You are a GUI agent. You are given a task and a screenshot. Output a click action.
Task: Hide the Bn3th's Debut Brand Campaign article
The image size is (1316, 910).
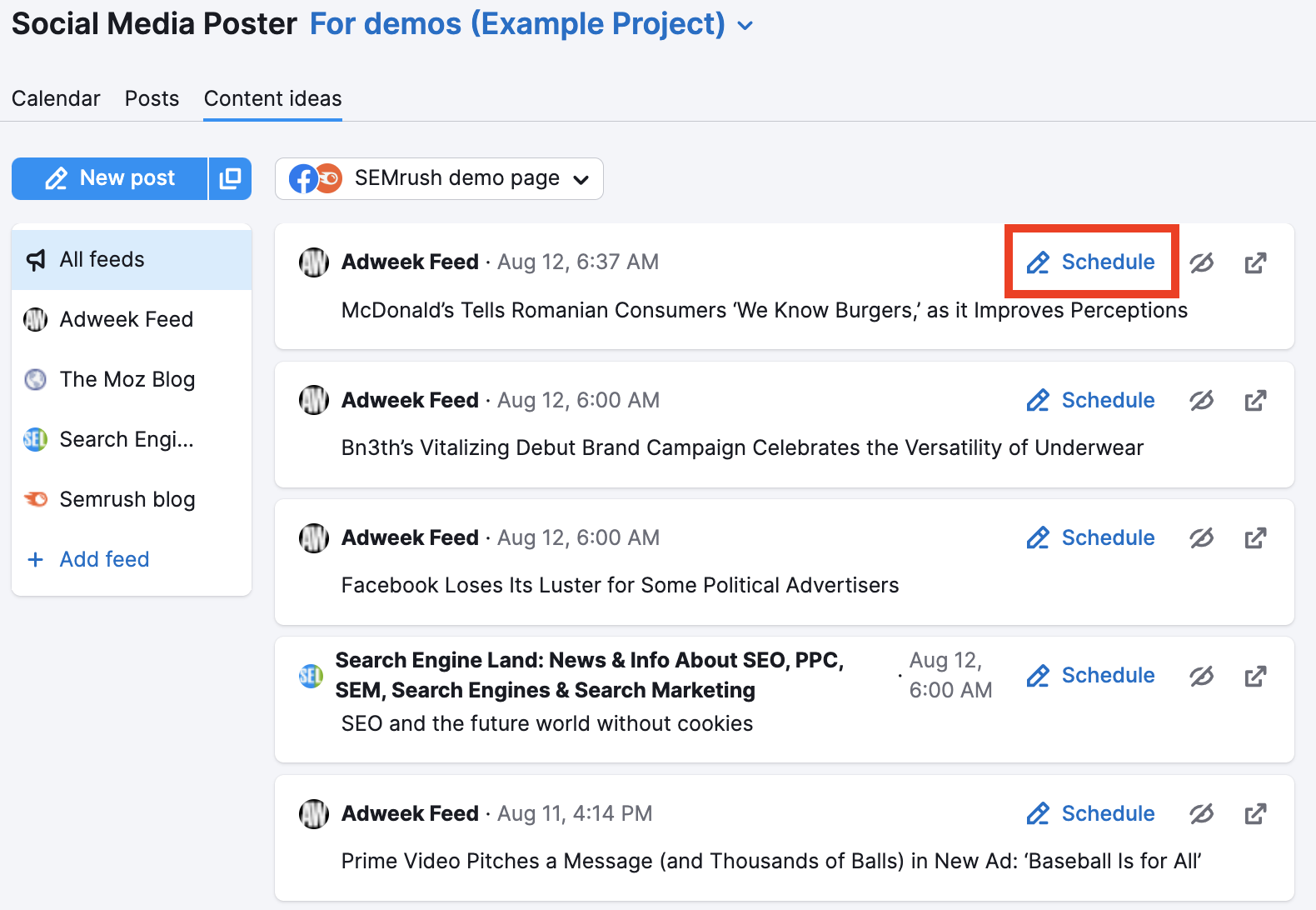point(1201,401)
